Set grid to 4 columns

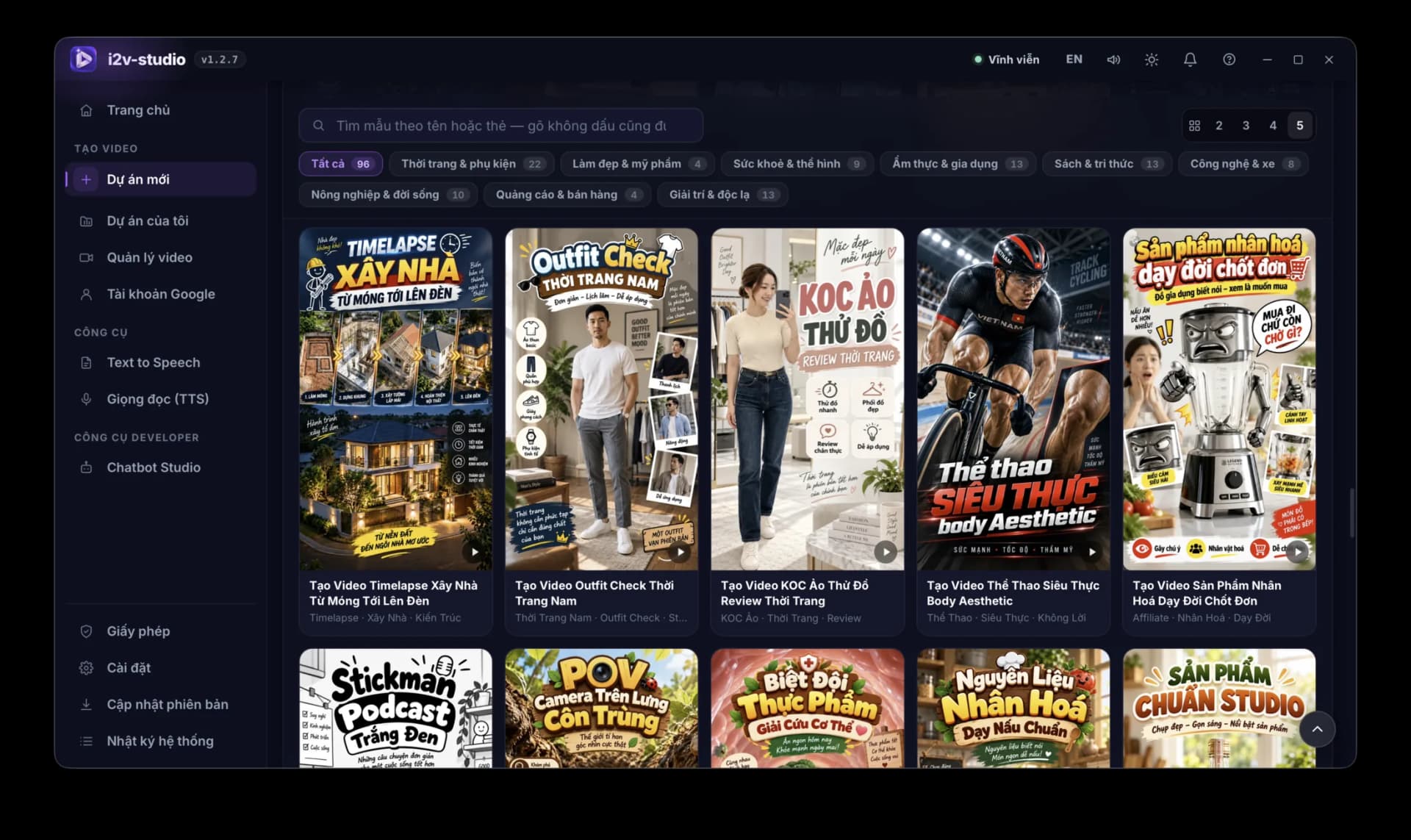pos(1273,126)
